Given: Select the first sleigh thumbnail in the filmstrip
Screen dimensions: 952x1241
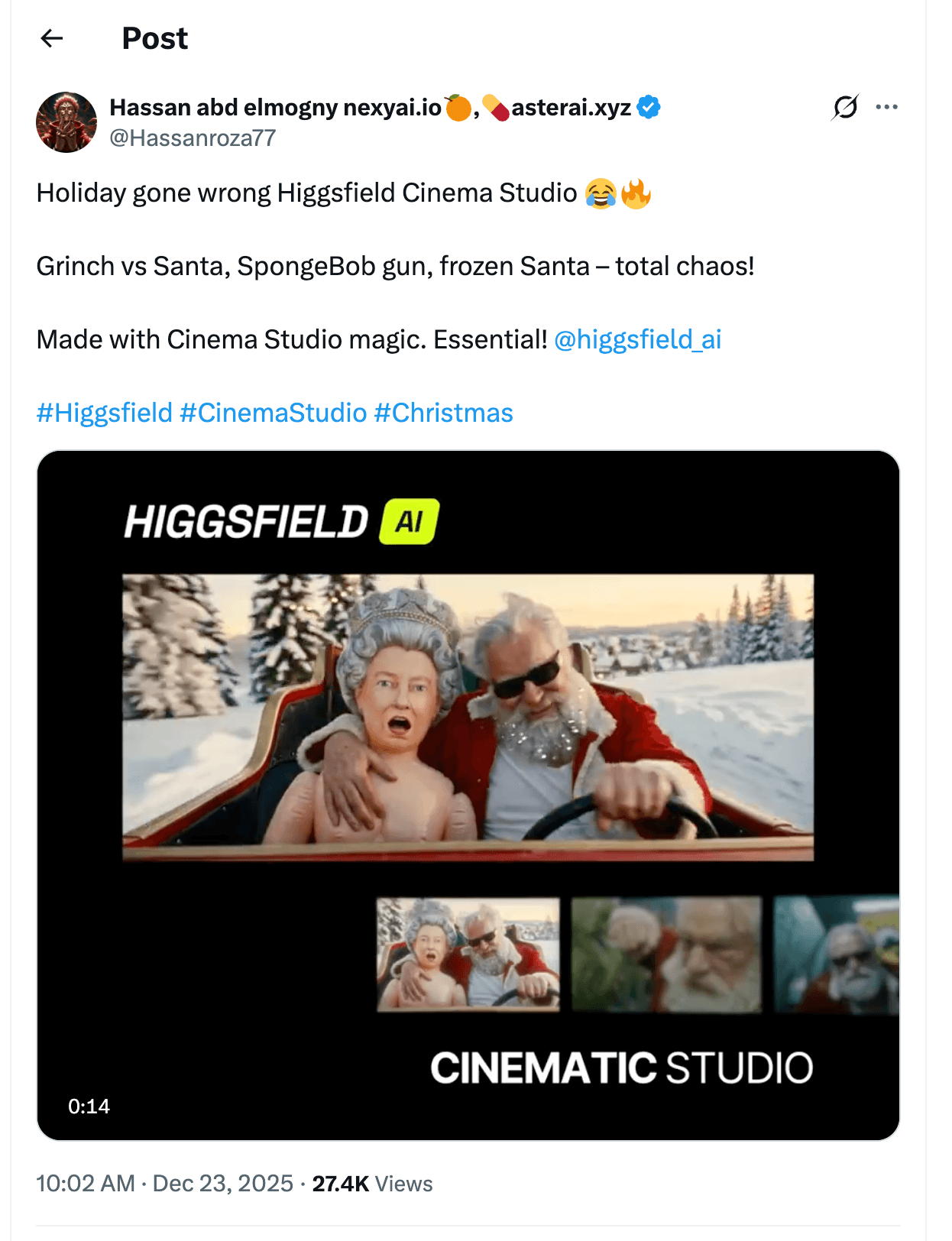Looking at the screenshot, I should (468, 954).
